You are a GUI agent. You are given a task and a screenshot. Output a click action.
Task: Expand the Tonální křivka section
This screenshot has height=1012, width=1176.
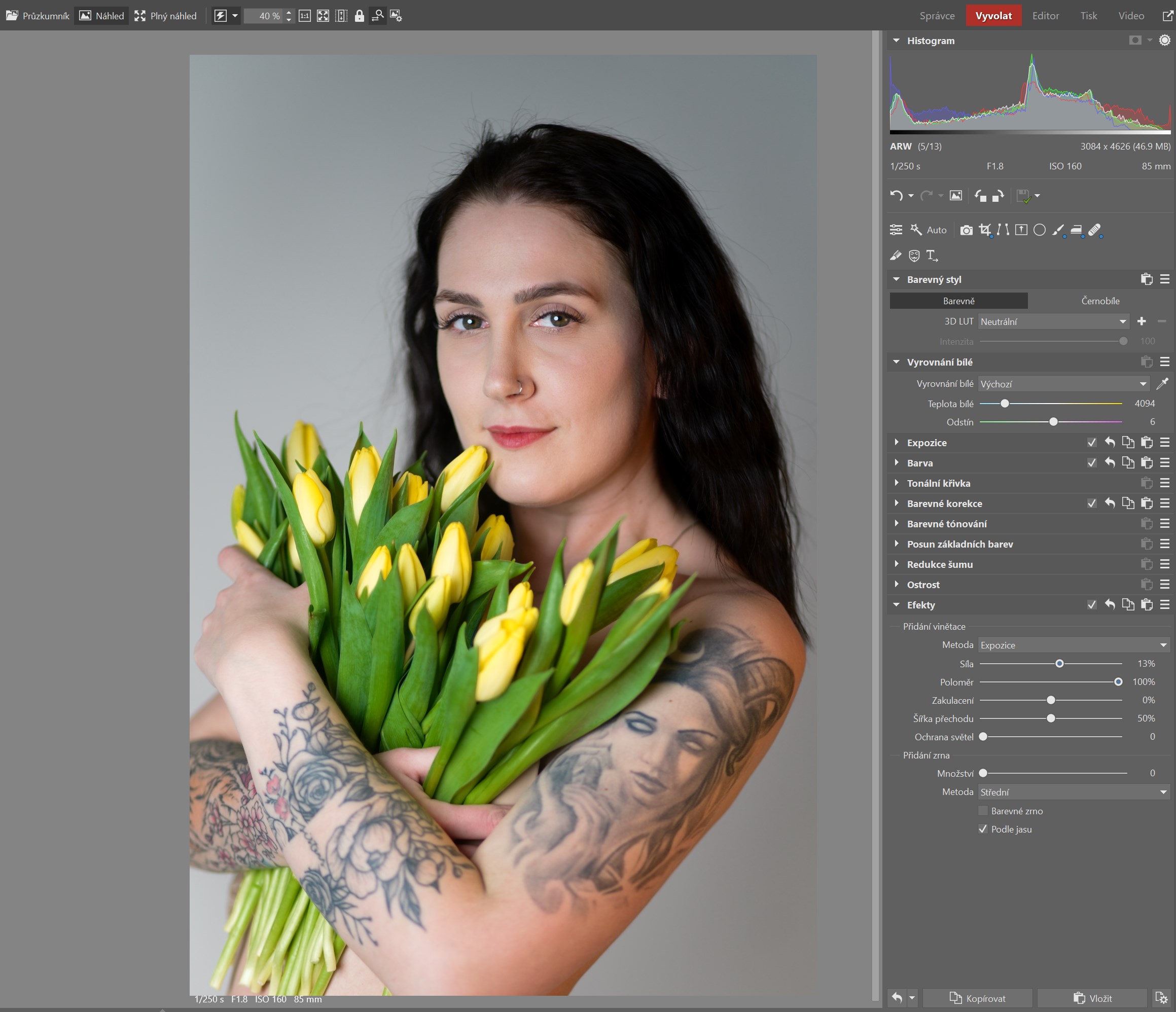pyautogui.click(x=938, y=483)
